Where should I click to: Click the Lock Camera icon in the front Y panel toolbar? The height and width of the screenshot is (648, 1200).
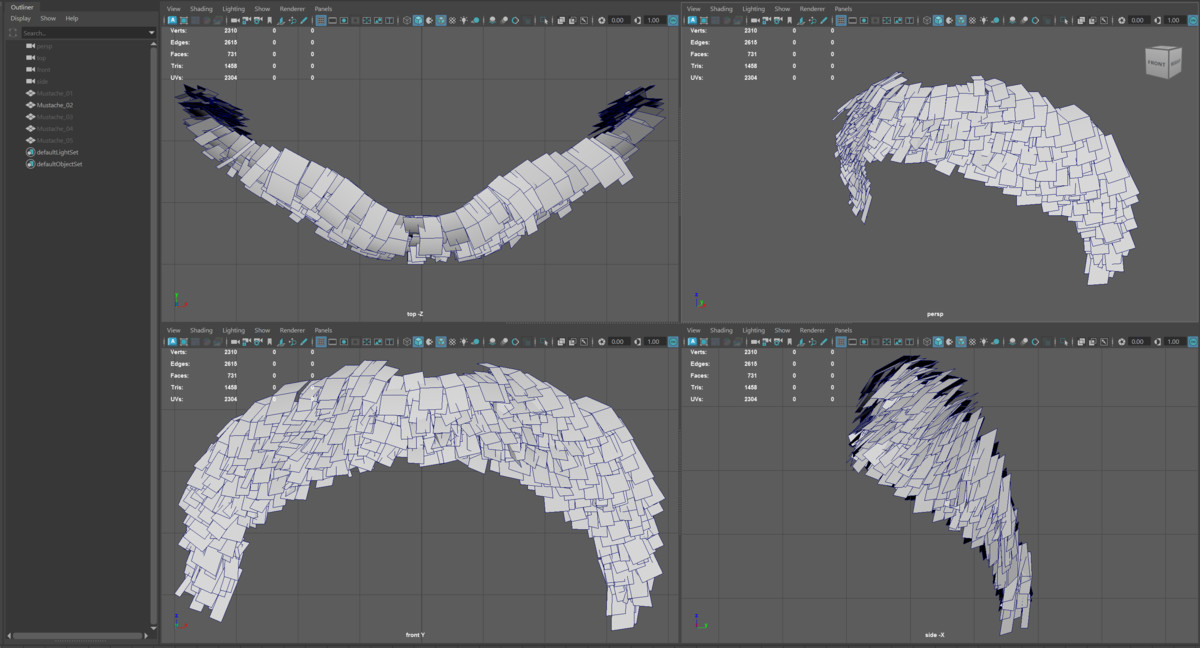tap(245, 341)
